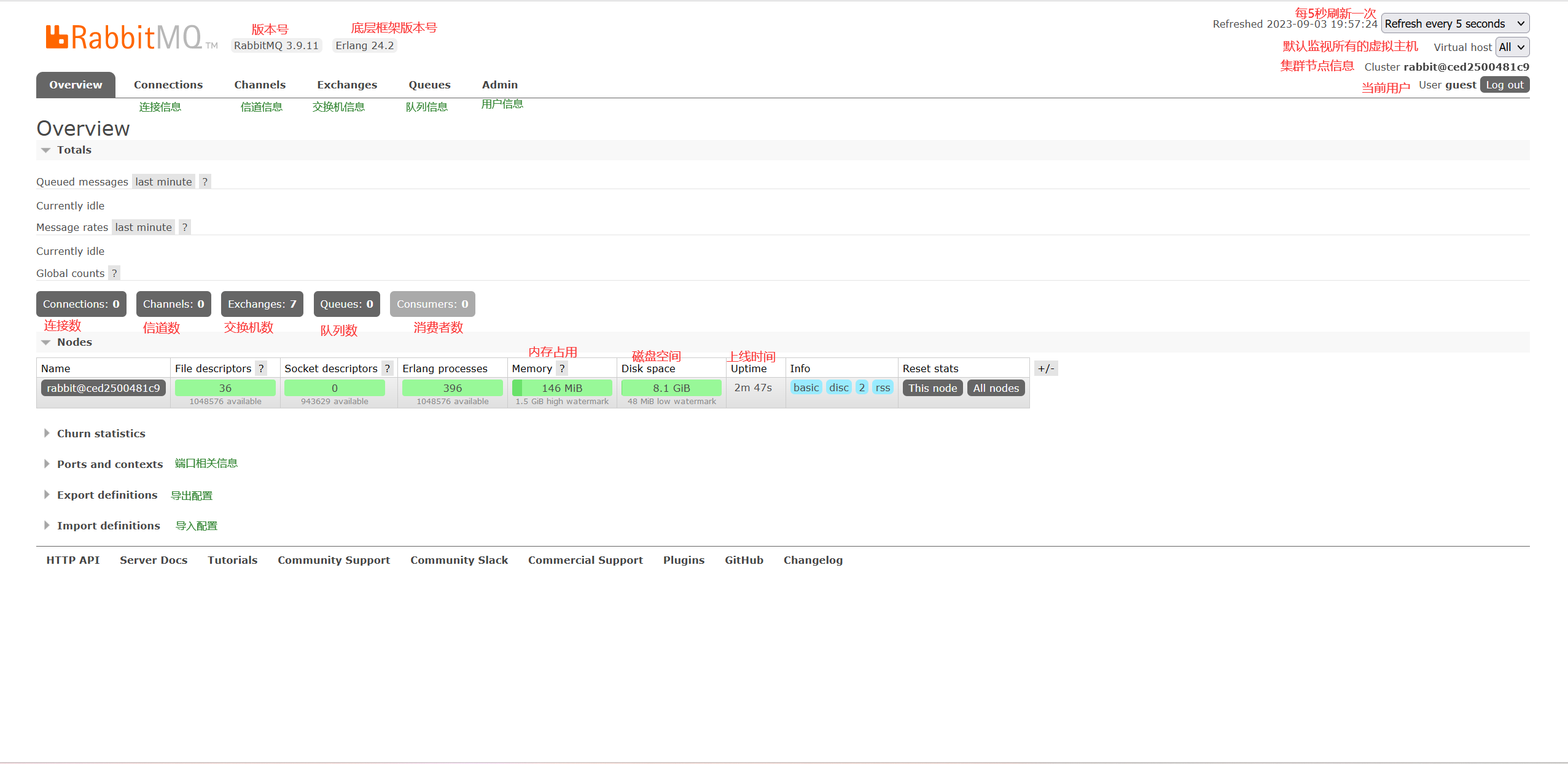Open node rabbit@ced2500481c9 details
The width and height of the screenshot is (1568, 764).
tap(103, 388)
